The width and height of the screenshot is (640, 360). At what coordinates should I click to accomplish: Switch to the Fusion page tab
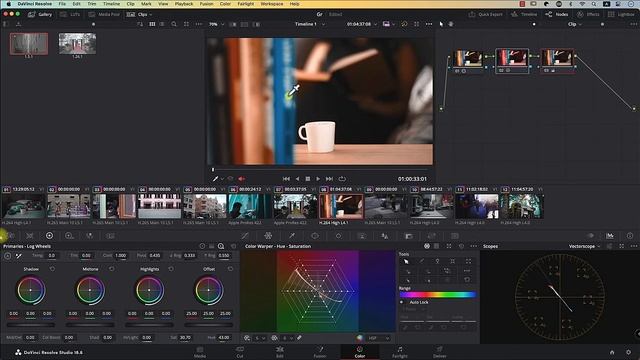(320, 352)
